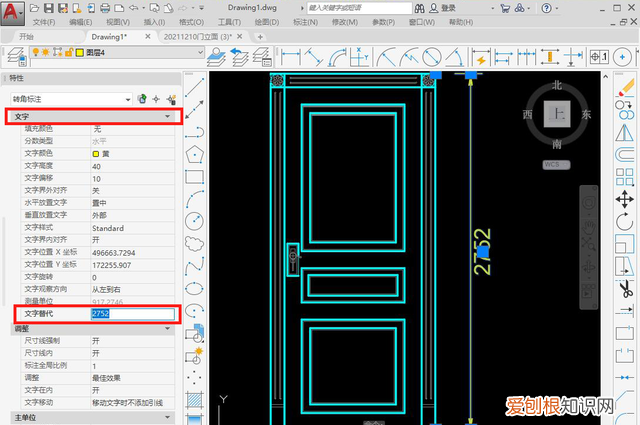Viewport: 640px width, 425px height.
Task: Click the 文字替代 input field
Action: pyautogui.click(x=131, y=313)
